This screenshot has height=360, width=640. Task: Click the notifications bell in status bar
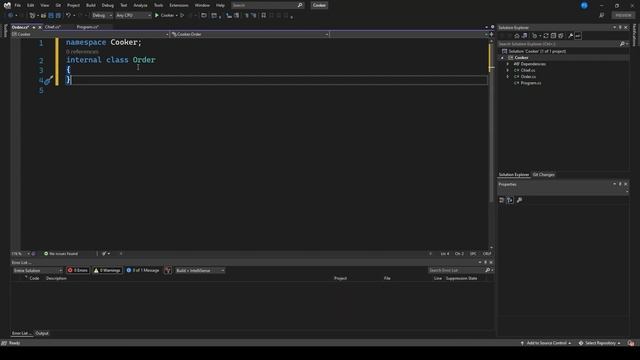[x=631, y=343]
